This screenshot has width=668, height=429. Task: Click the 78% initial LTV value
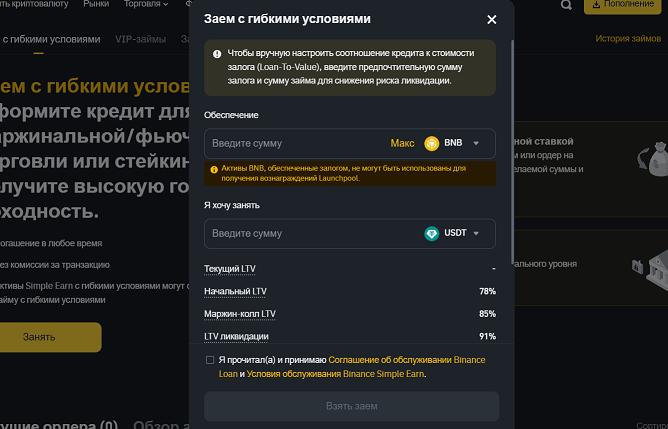(487, 291)
